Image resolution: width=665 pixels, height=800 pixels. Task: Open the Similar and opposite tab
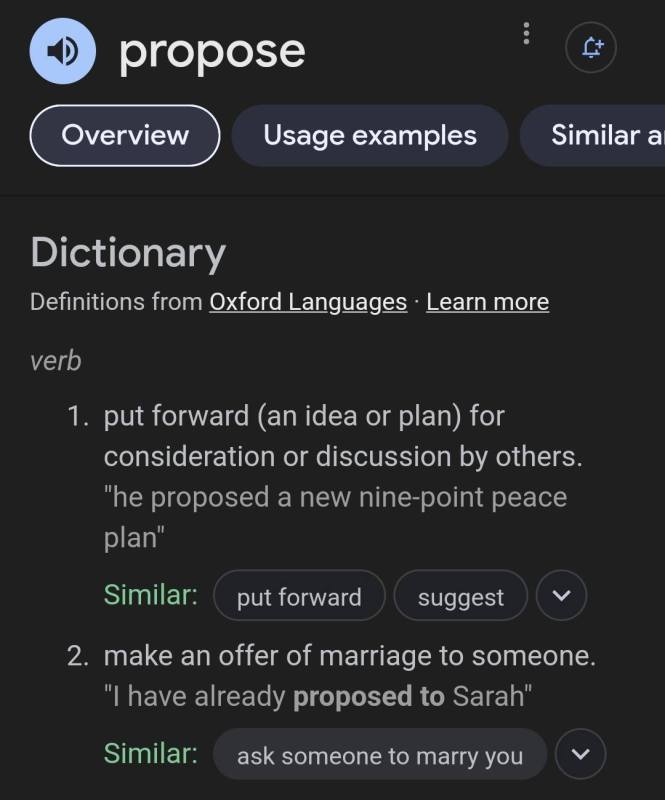(593, 136)
